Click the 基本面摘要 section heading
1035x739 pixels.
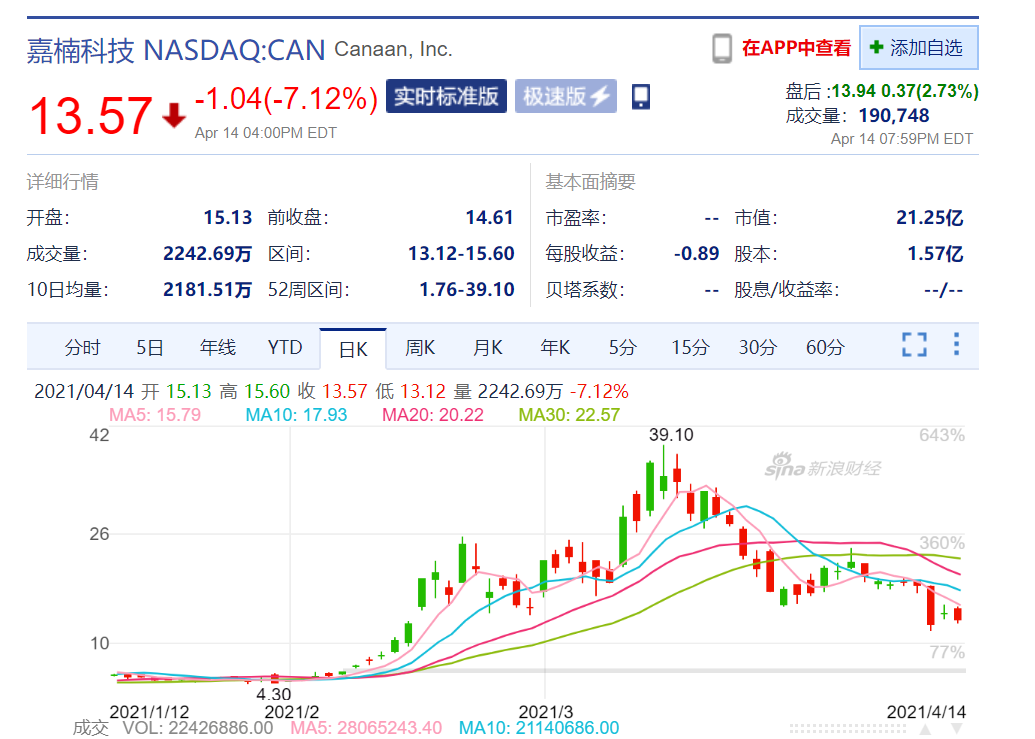[x=590, y=181]
